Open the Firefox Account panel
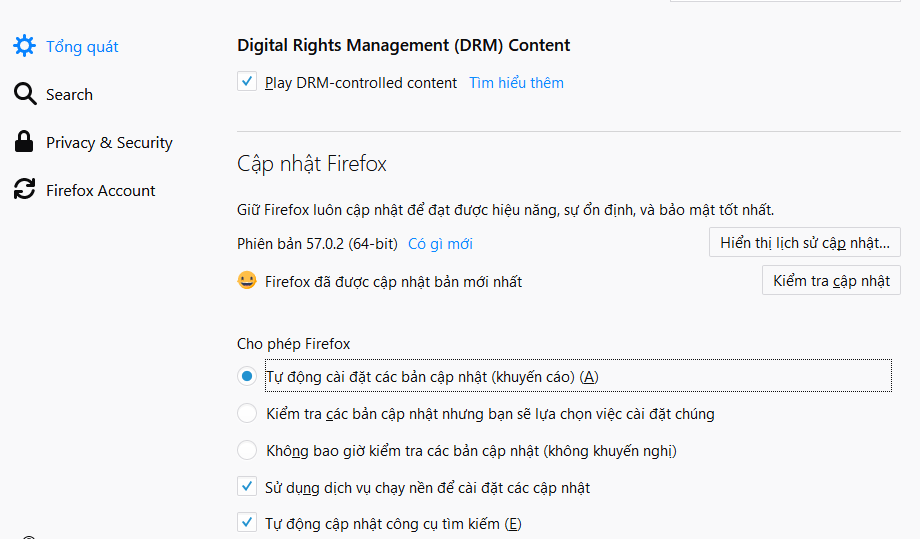This screenshot has height=539, width=920. pyautogui.click(x=100, y=191)
